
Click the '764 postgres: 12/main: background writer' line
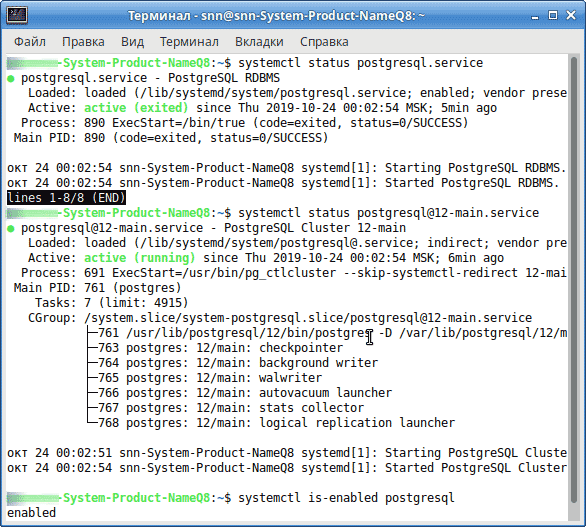238,363
